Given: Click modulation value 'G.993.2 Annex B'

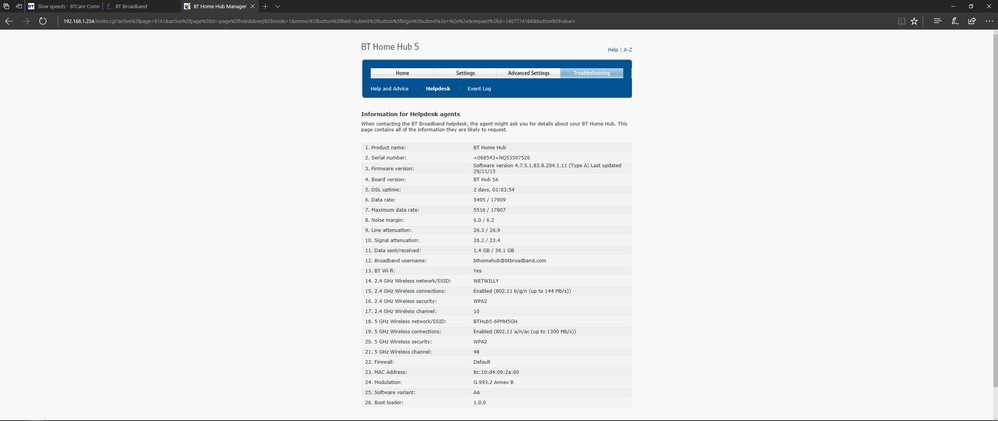Looking at the screenshot, I should [x=493, y=382].
